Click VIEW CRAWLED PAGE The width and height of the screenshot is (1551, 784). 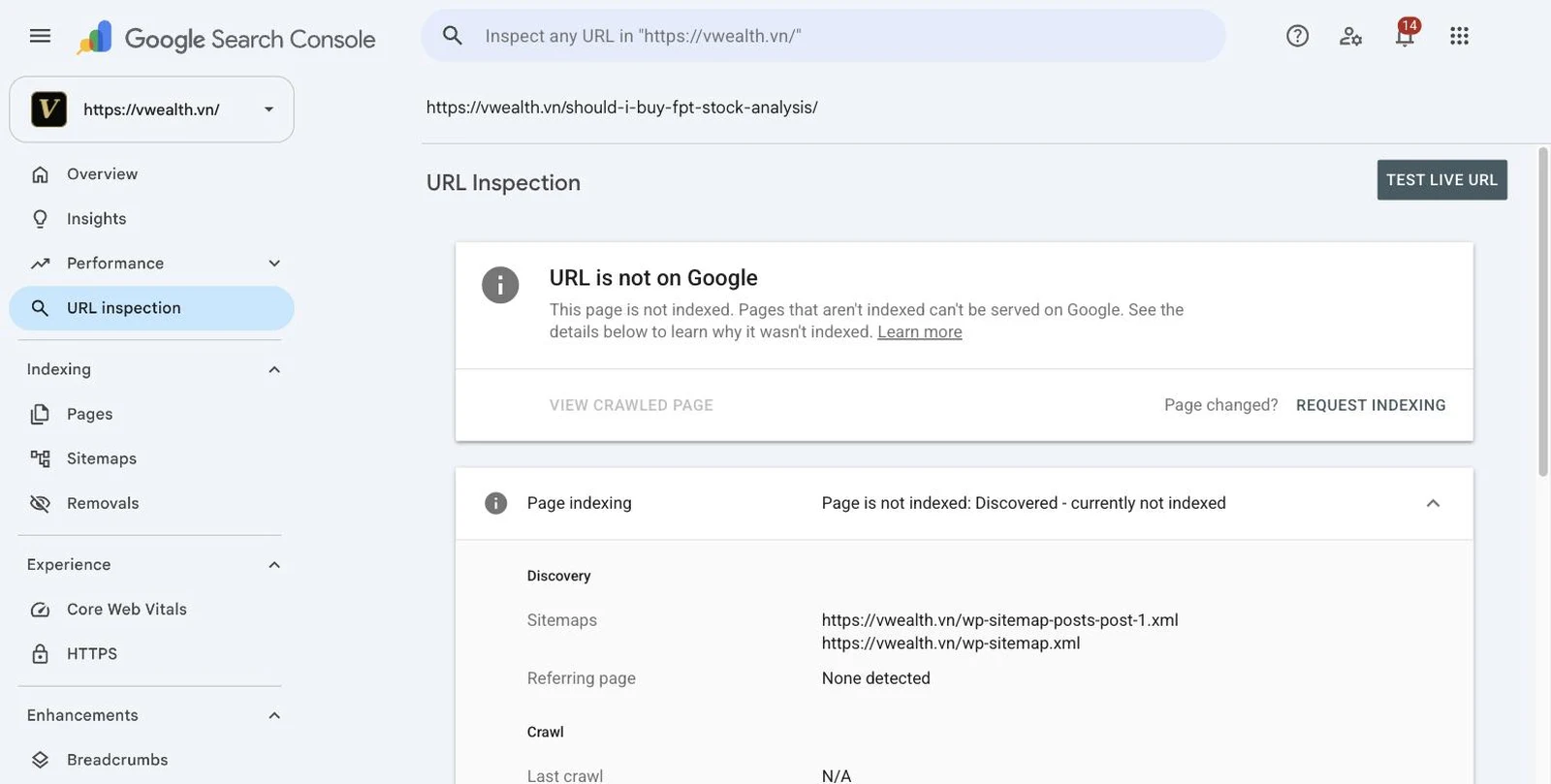631,405
